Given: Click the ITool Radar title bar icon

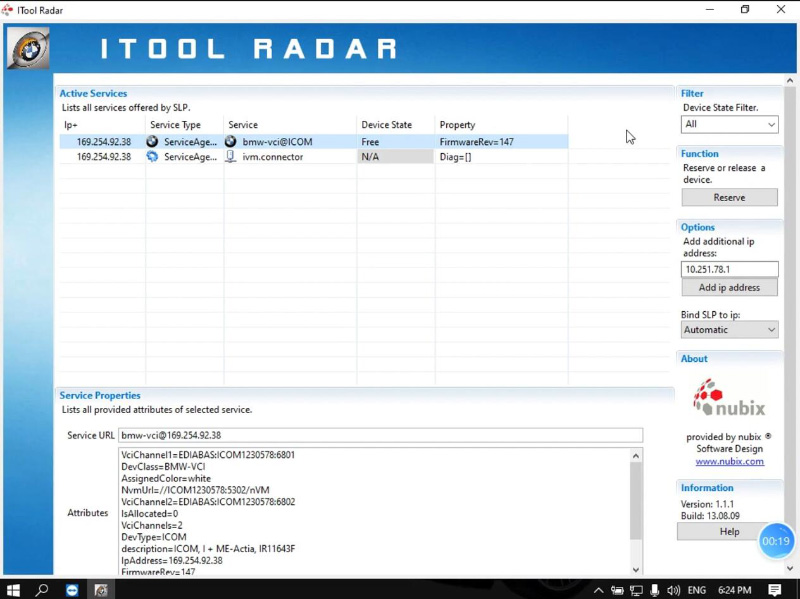Looking at the screenshot, I should pyautogui.click(x=7, y=10).
